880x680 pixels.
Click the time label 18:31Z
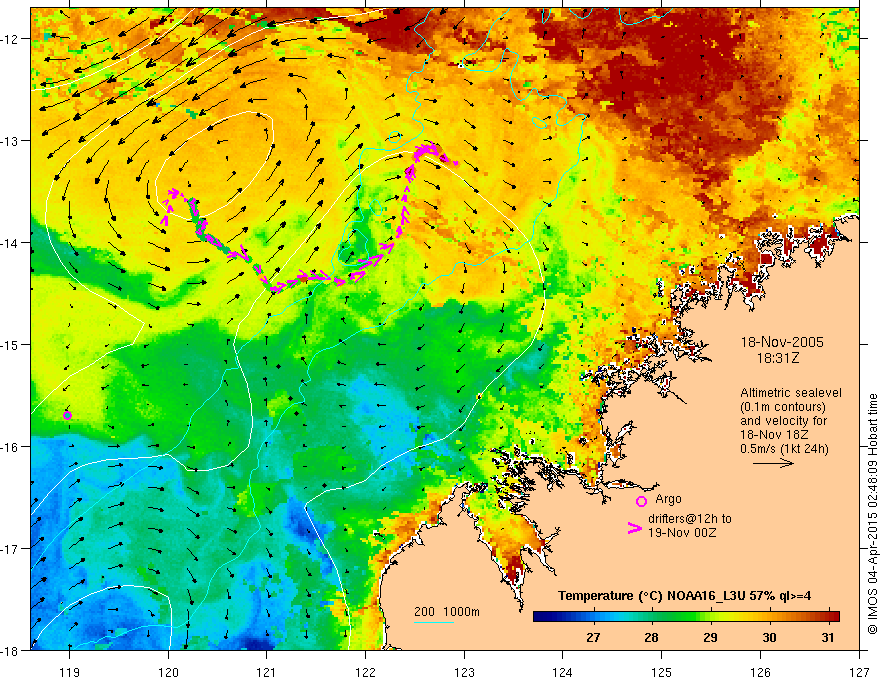tap(778, 358)
